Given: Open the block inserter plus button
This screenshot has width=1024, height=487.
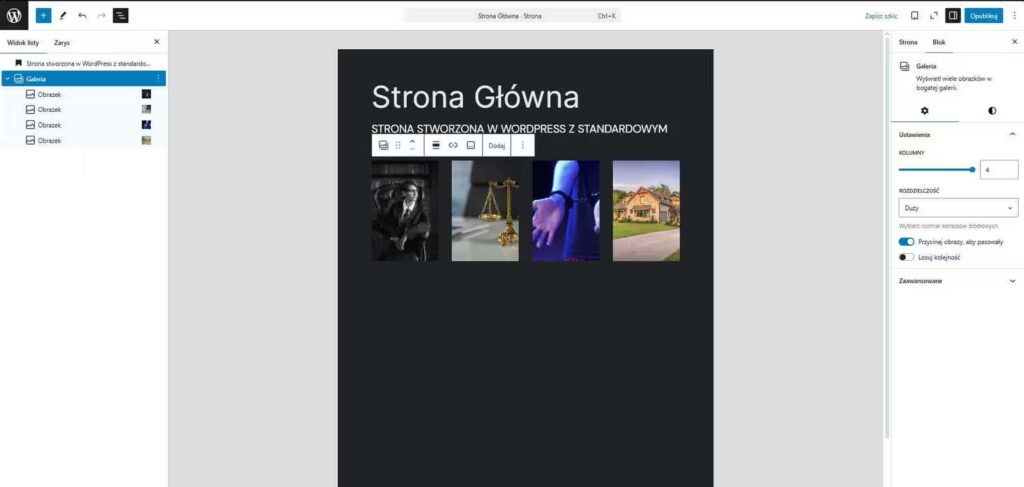Looking at the screenshot, I should (x=43, y=16).
